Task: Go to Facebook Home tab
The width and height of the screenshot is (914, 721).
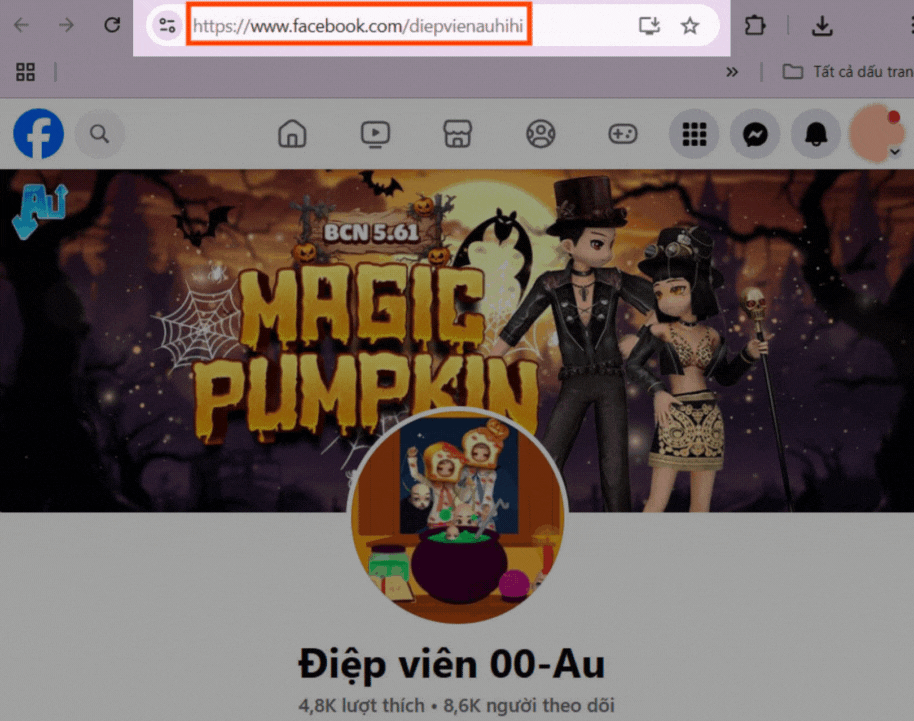Action: click(x=292, y=133)
